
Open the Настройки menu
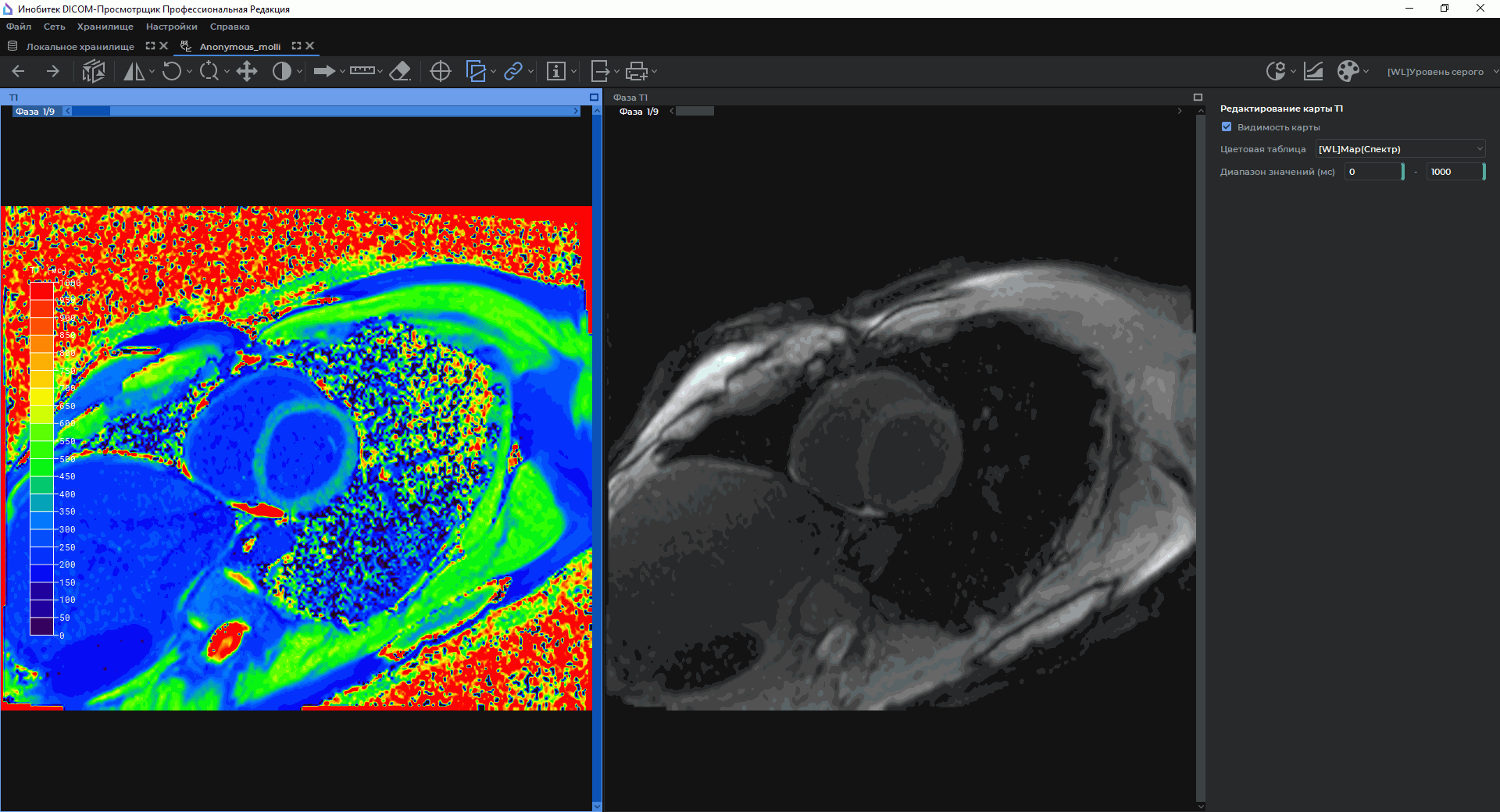[x=171, y=27]
